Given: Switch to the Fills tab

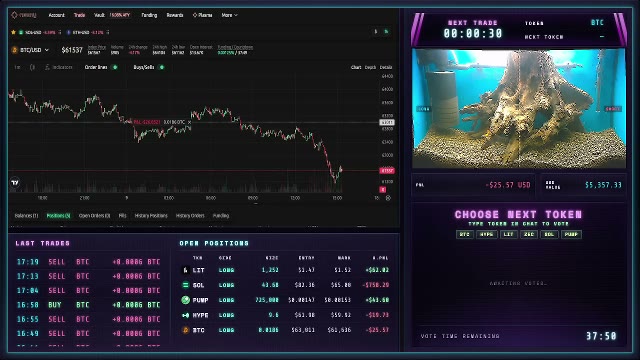Looking at the screenshot, I should (122, 216).
